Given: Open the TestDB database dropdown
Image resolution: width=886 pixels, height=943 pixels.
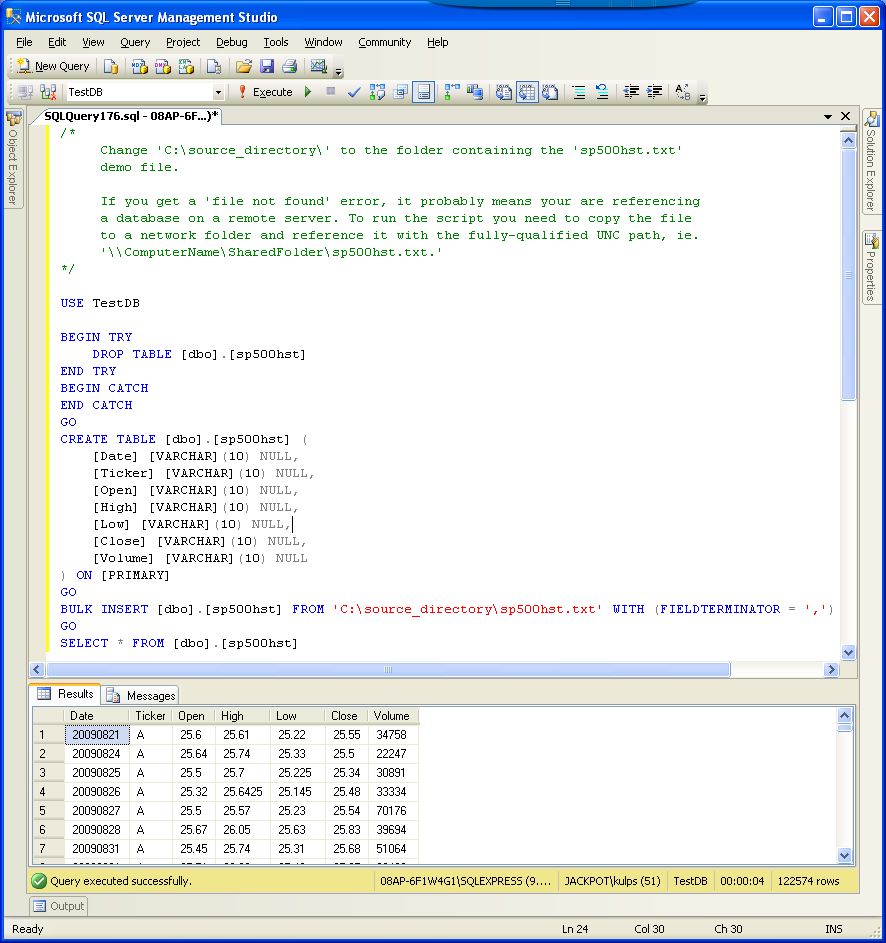Looking at the screenshot, I should [x=218, y=93].
